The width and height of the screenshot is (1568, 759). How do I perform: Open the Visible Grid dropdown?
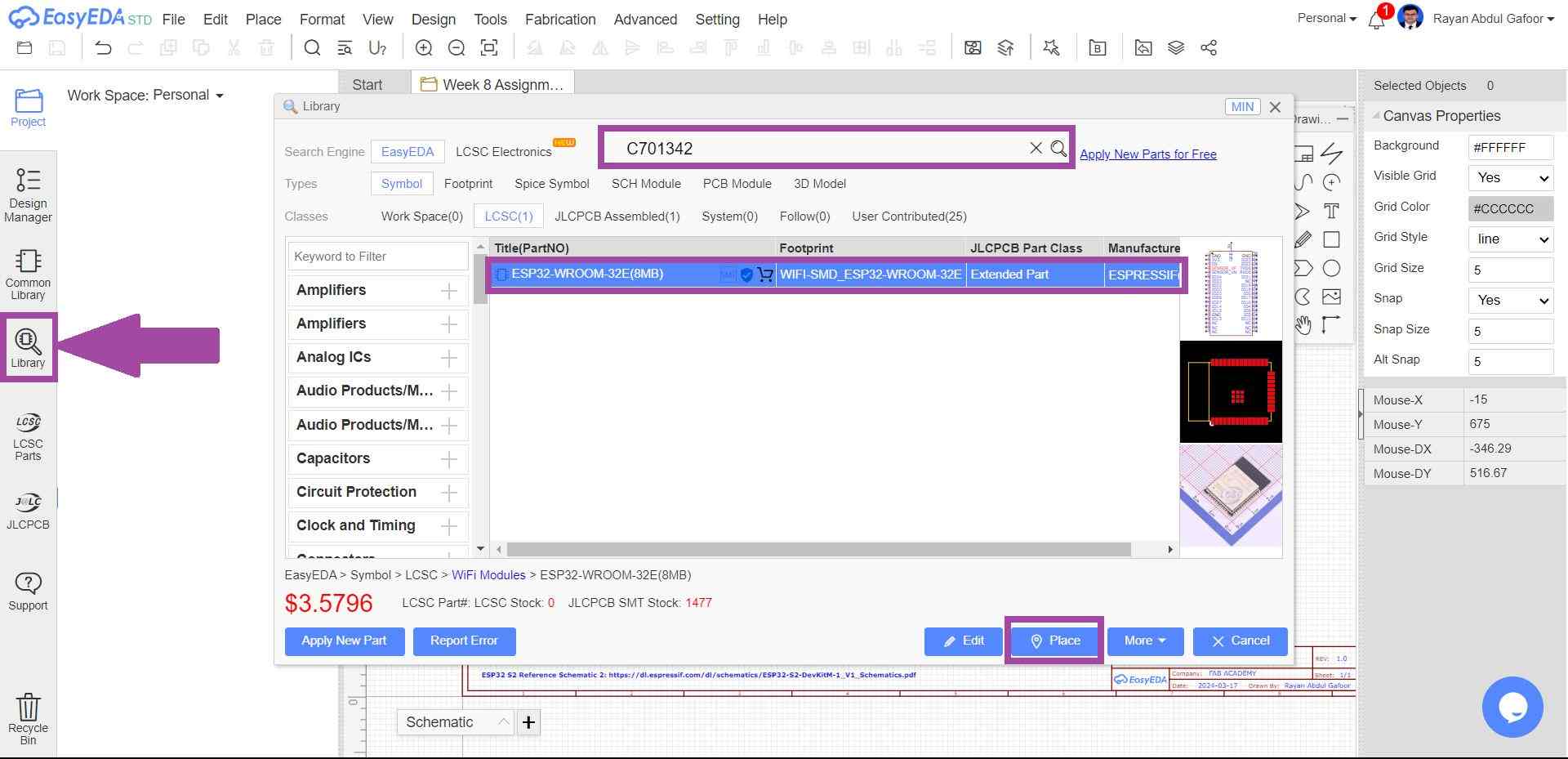coord(1510,177)
